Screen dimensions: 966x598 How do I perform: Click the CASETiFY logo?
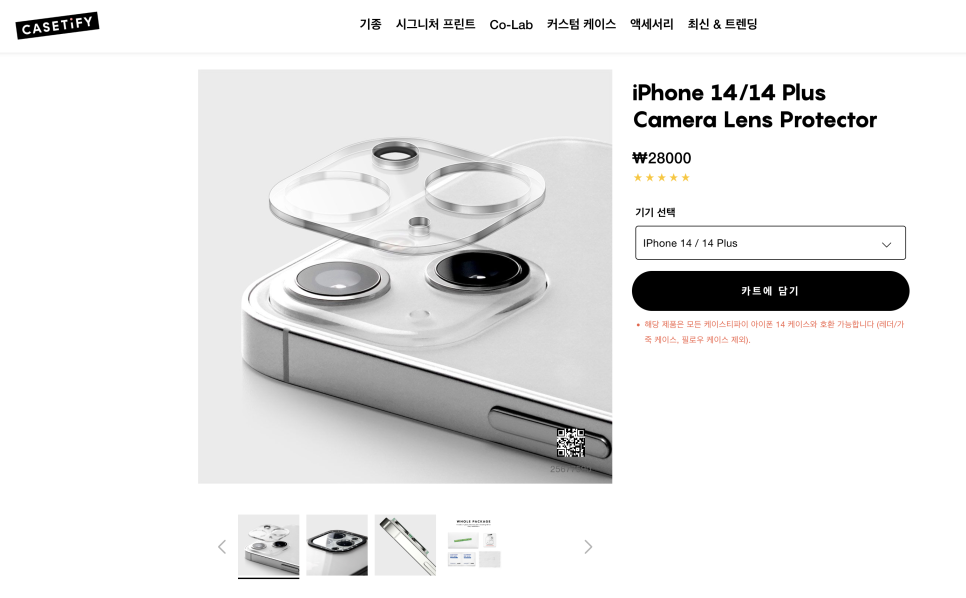[57, 25]
